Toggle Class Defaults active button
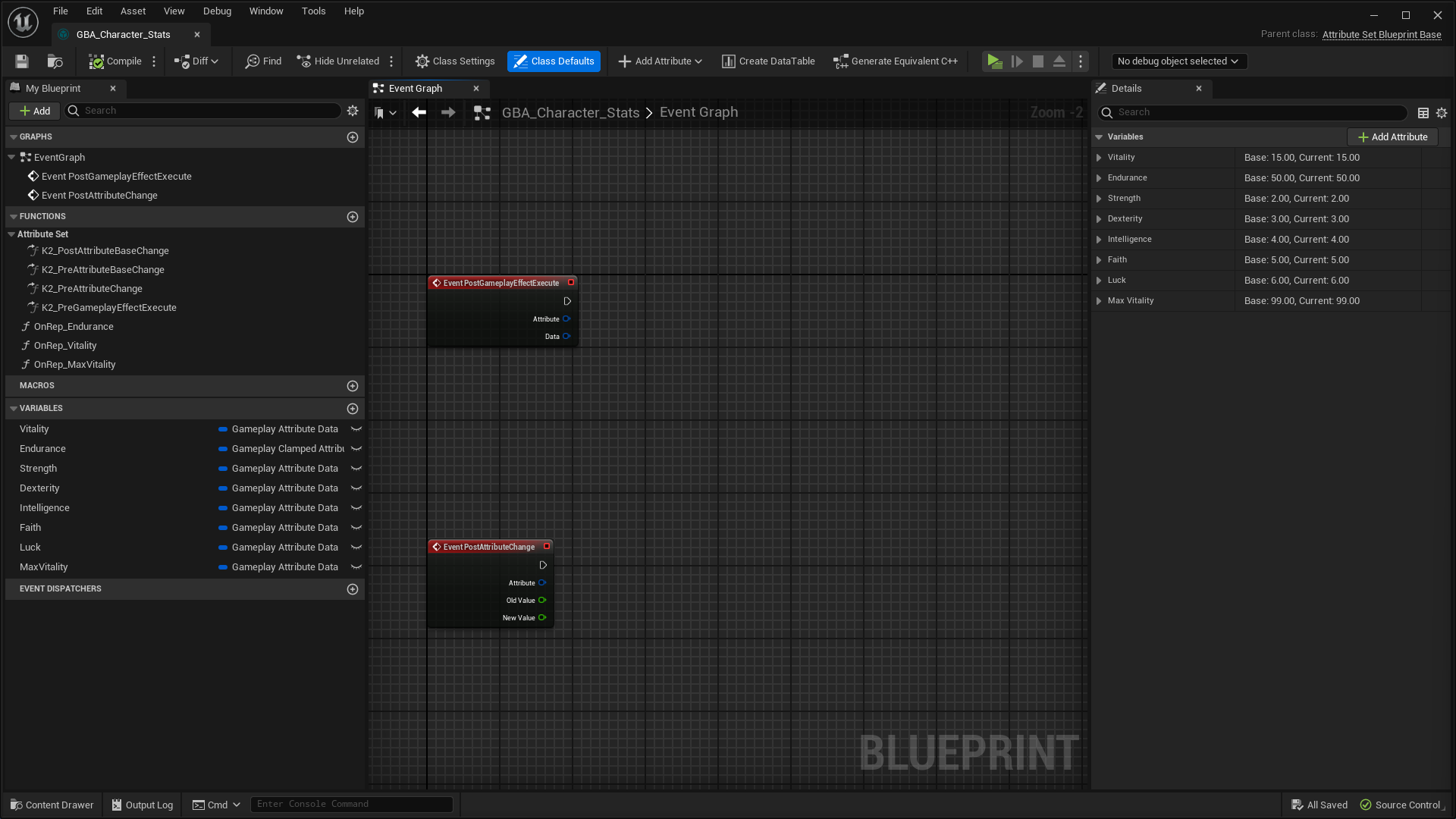1456x819 pixels. 553,61
